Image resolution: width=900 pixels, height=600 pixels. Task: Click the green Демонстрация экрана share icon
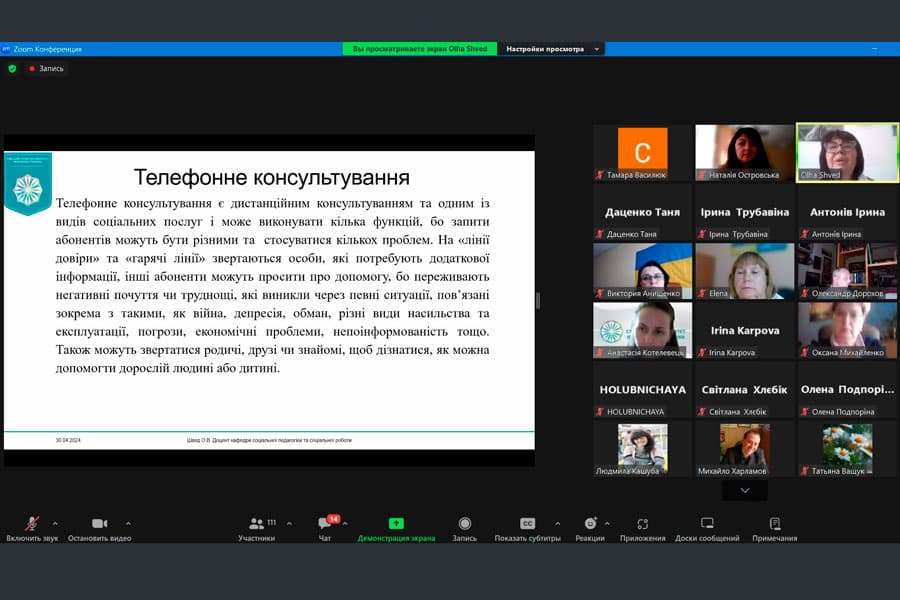click(x=396, y=524)
